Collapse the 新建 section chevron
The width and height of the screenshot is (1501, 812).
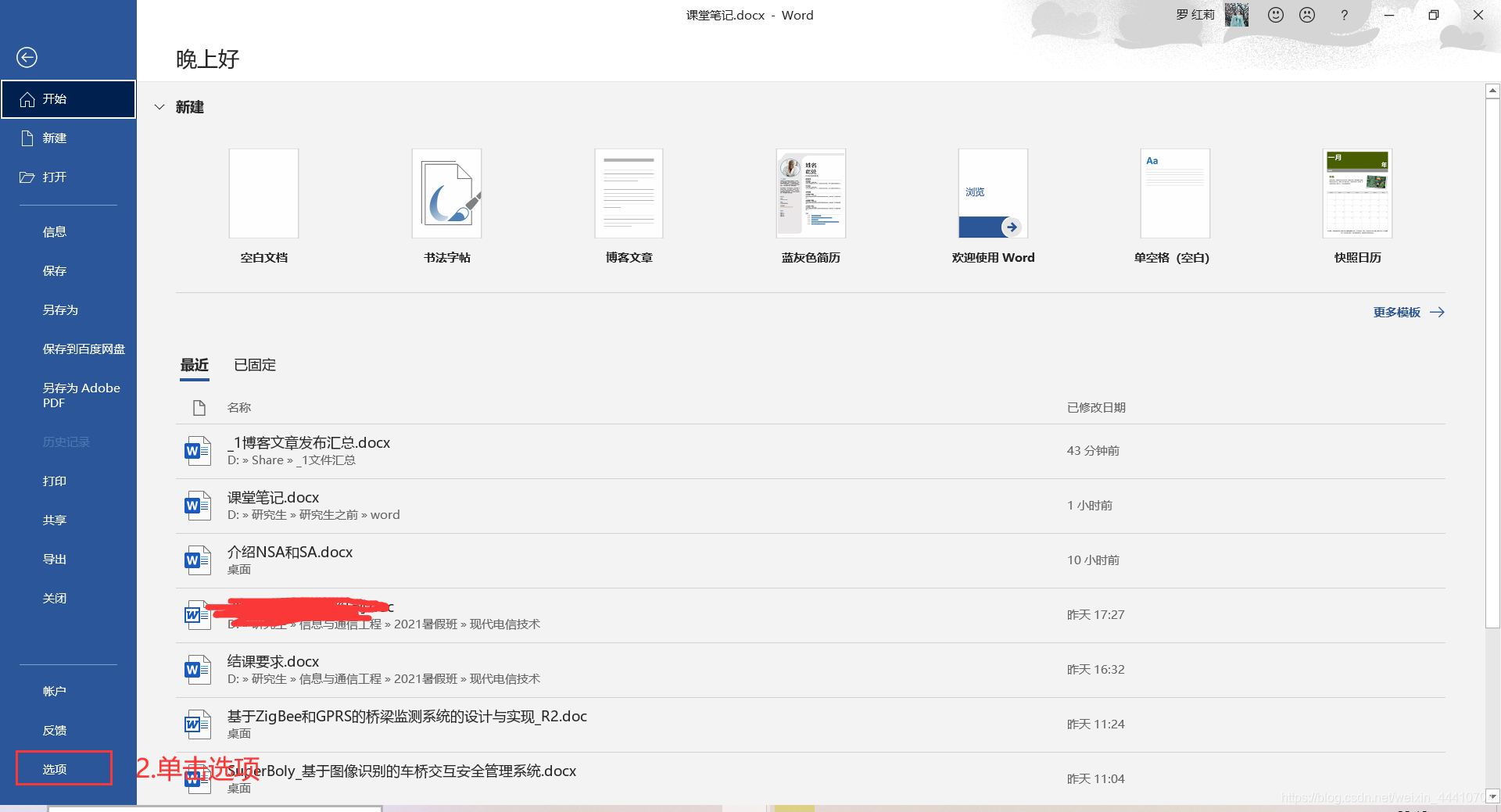point(159,107)
